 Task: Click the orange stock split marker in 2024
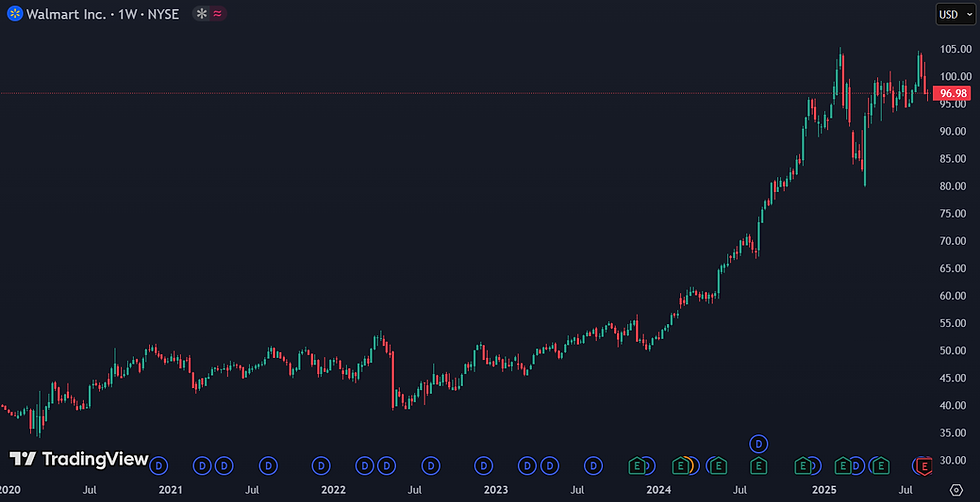coord(692,464)
